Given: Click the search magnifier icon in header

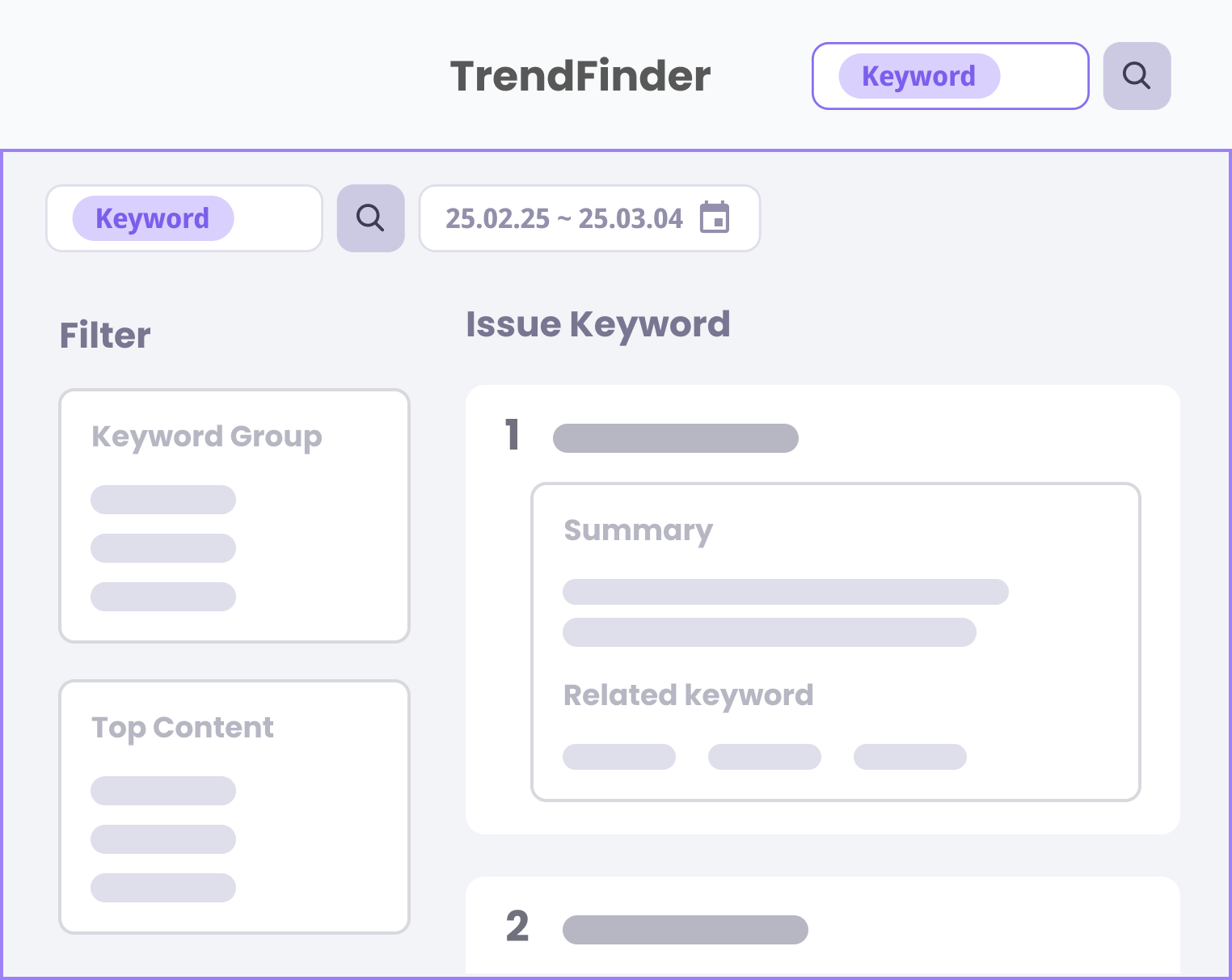Looking at the screenshot, I should (x=1137, y=76).
